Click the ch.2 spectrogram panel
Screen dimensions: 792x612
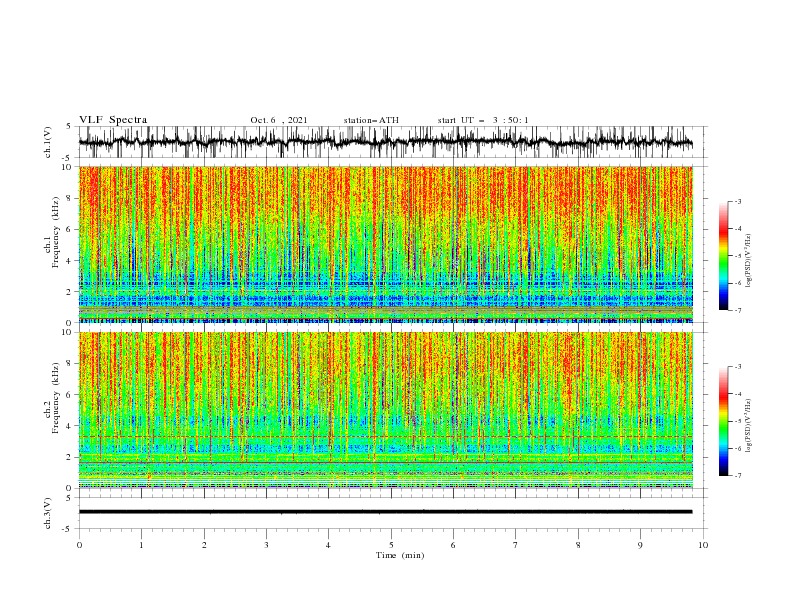coord(385,410)
